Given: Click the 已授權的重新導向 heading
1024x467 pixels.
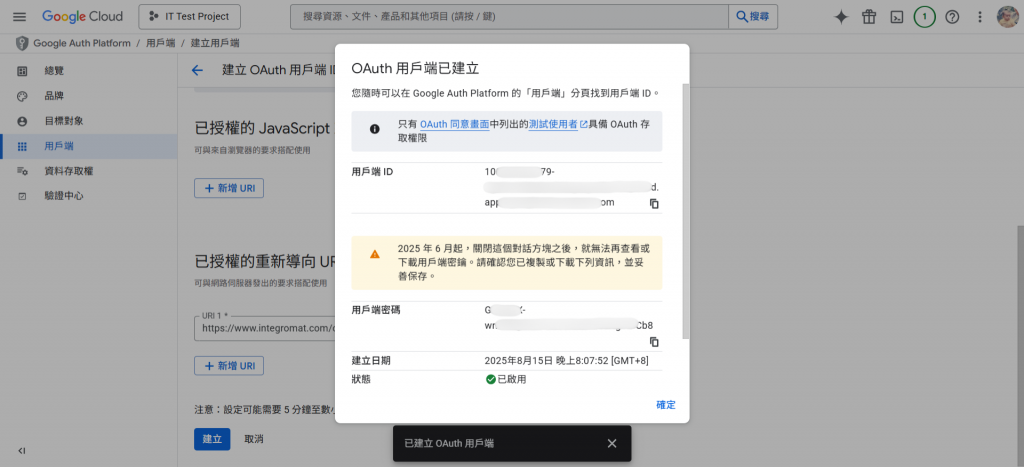Looking at the screenshot, I should pos(265,262).
